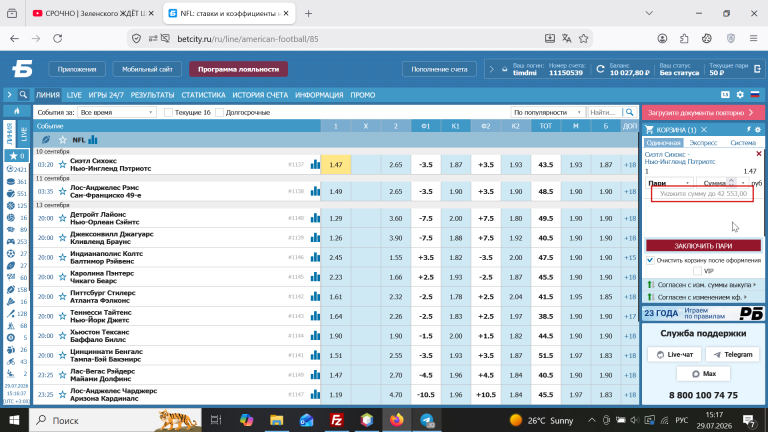
Task: Expand Согласен с изменением кф. option
Action: tap(703, 297)
